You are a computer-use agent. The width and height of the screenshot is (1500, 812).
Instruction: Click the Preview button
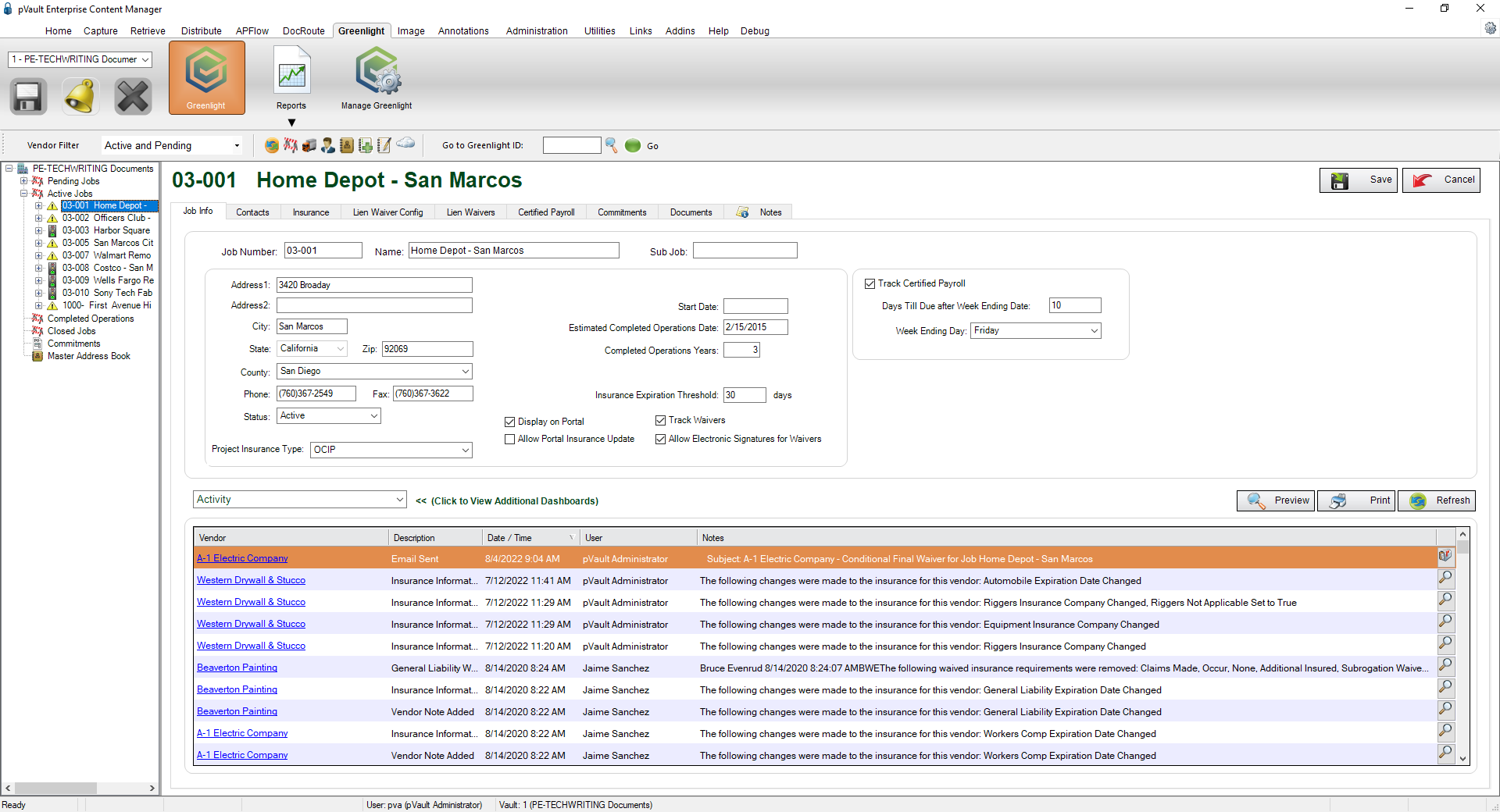(x=1276, y=500)
